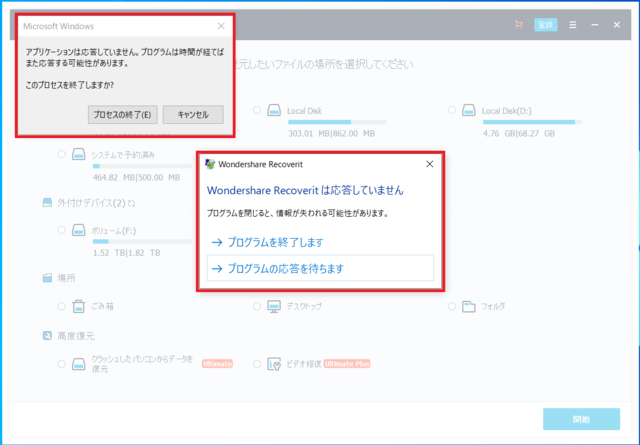Click the crashed computer recovery drive icon
Screen dimensions: 640x445
[x=79, y=364]
